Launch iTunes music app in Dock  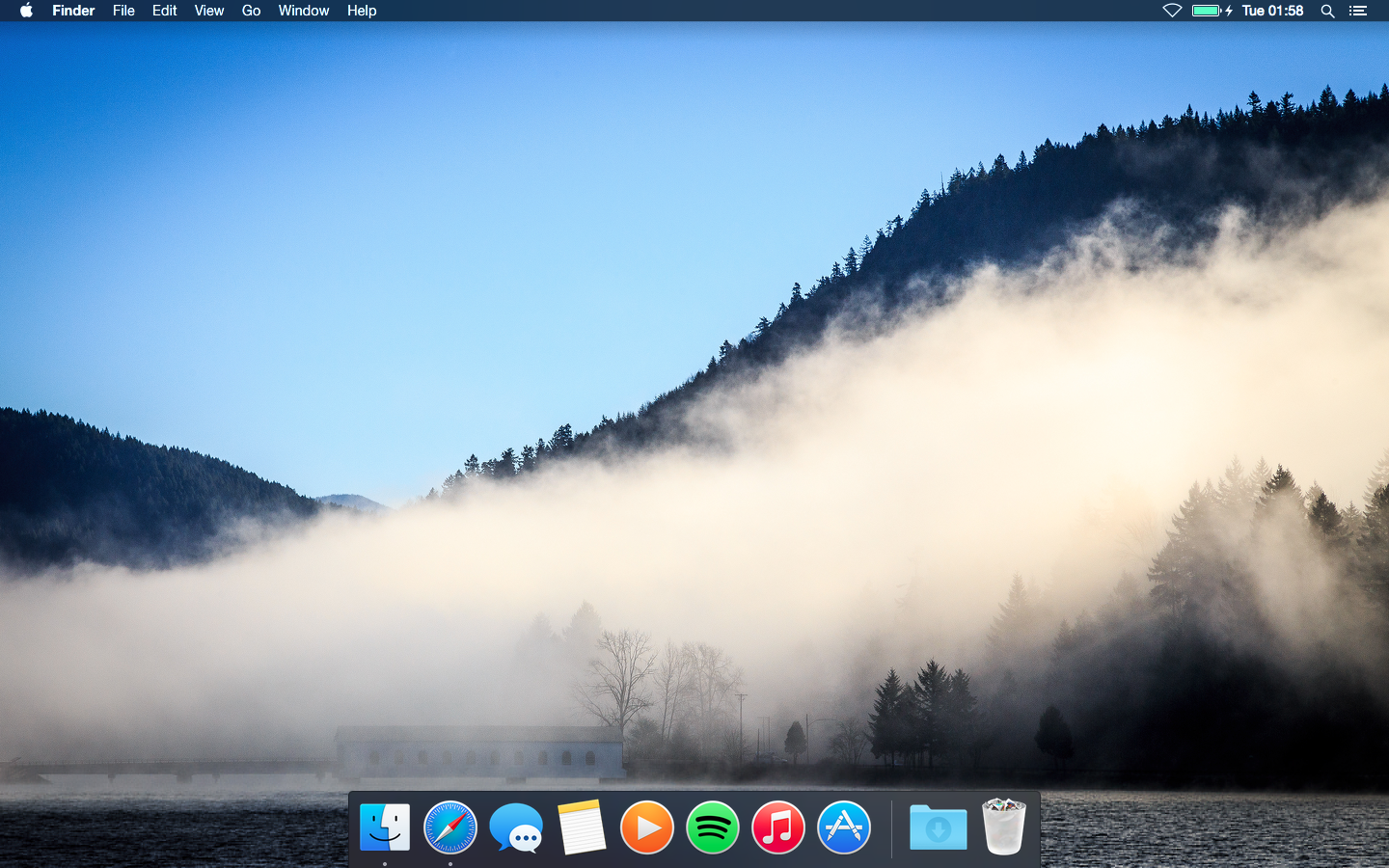pyautogui.click(x=778, y=827)
